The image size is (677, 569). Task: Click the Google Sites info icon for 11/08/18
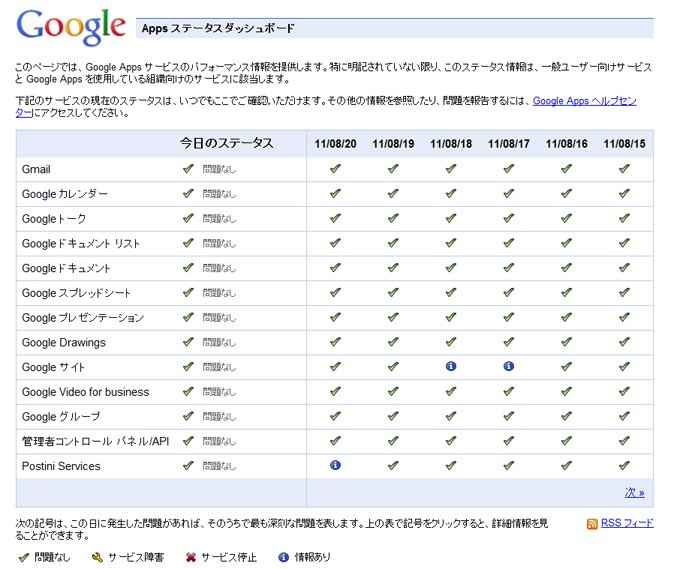click(451, 367)
